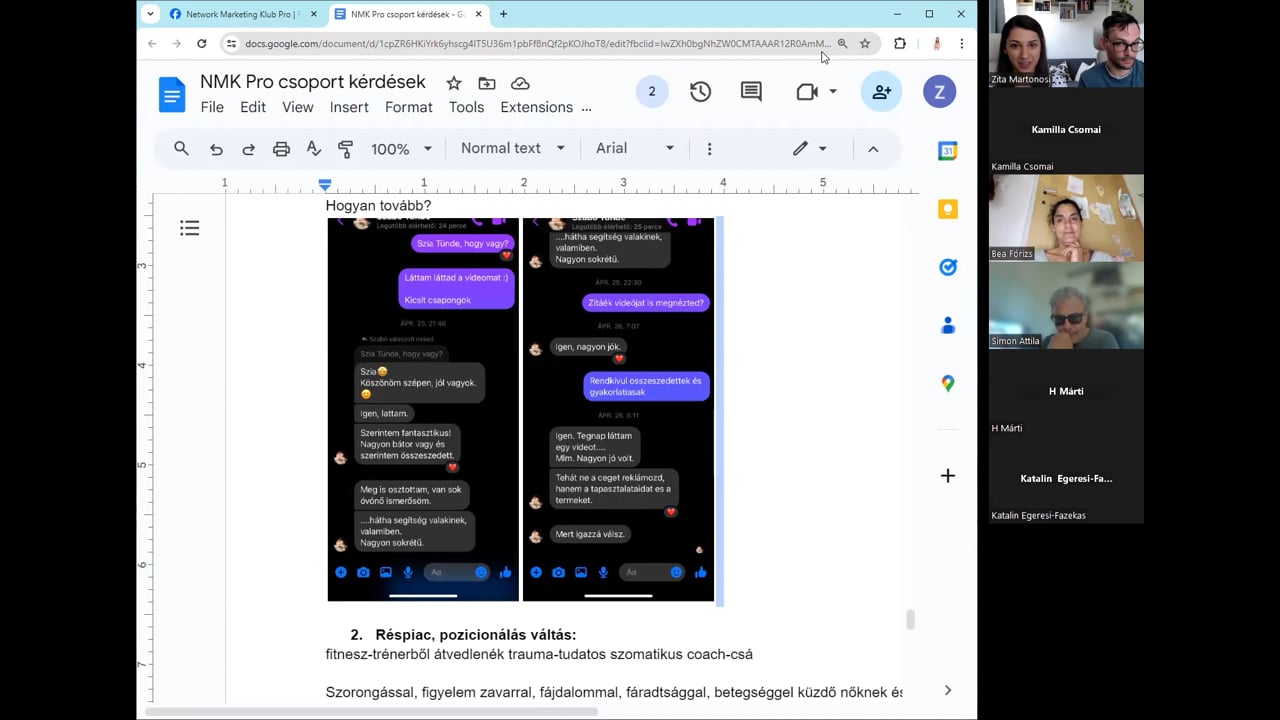The image size is (1280, 720).
Task: Open the View menu
Action: tap(297, 107)
